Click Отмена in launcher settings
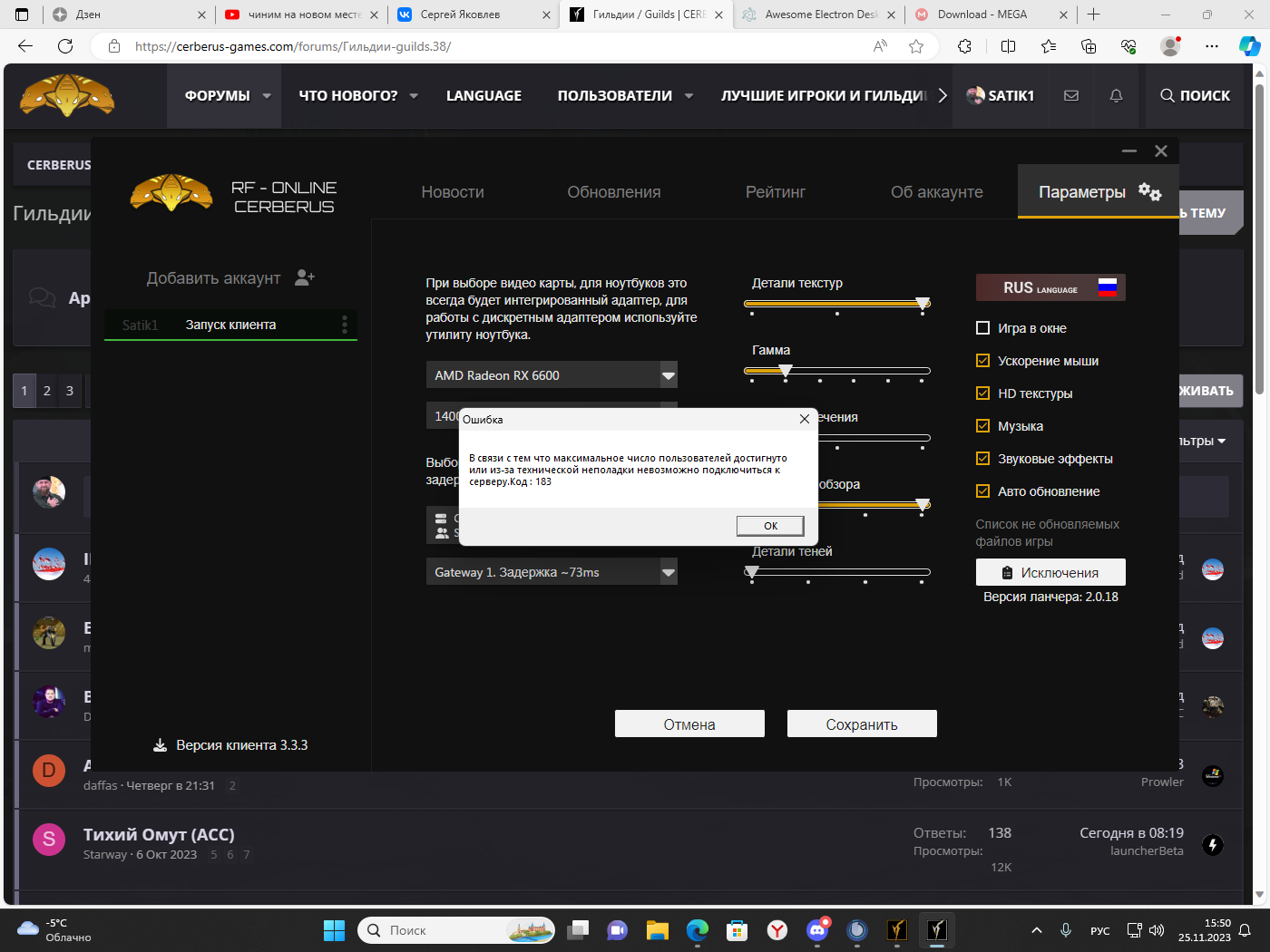 pos(689,724)
